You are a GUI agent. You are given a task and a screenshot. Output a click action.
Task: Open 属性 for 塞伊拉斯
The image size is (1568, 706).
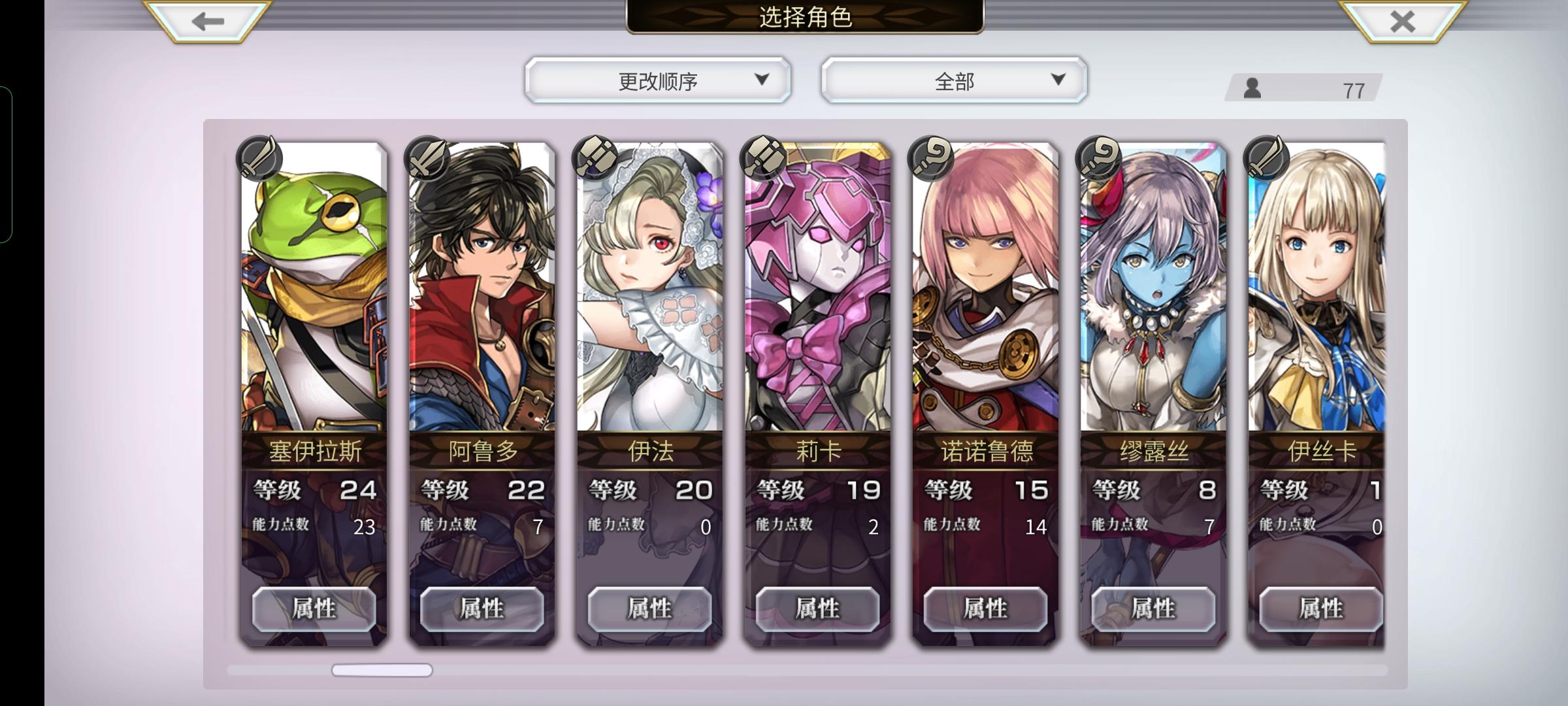click(314, 609)
